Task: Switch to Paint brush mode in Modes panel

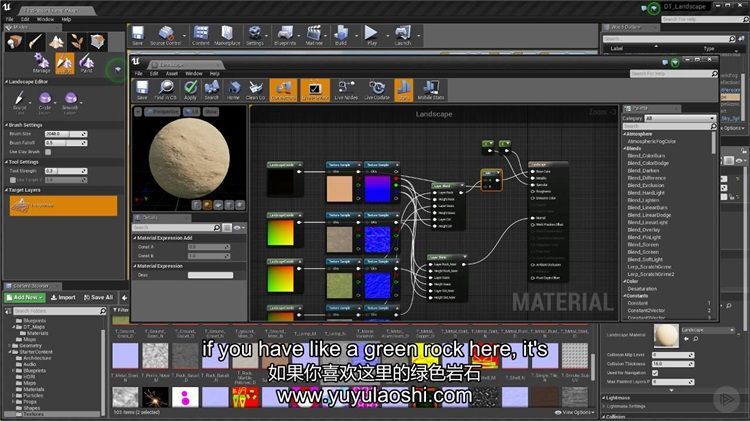Action: [x=35, y=42]
